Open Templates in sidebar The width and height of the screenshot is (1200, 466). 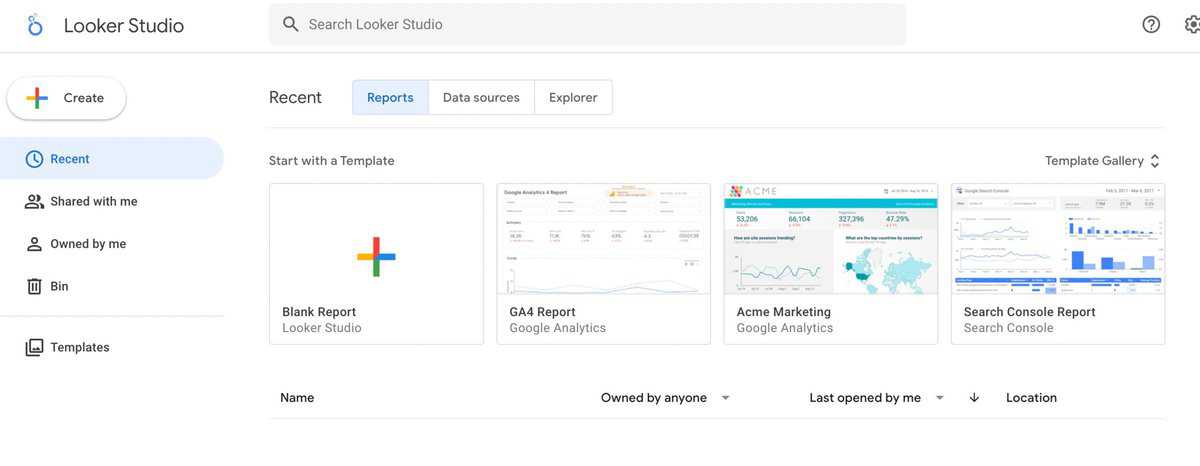coord(112,347)
